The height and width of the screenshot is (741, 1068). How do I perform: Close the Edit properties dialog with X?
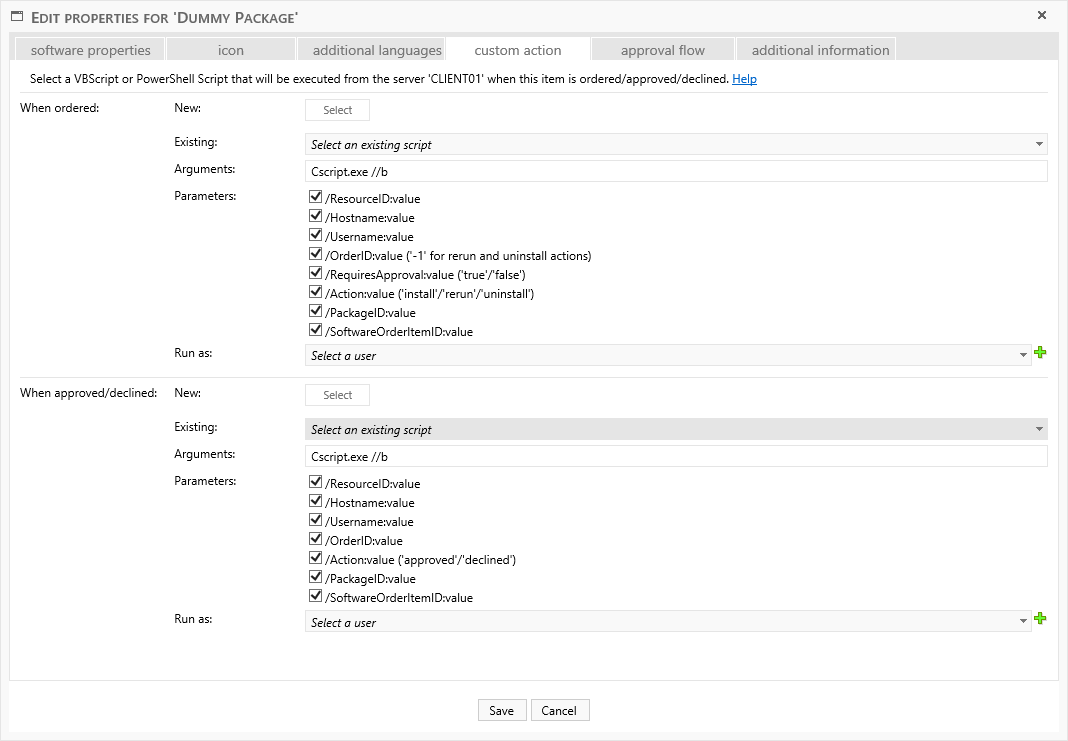click(1041, 15)
